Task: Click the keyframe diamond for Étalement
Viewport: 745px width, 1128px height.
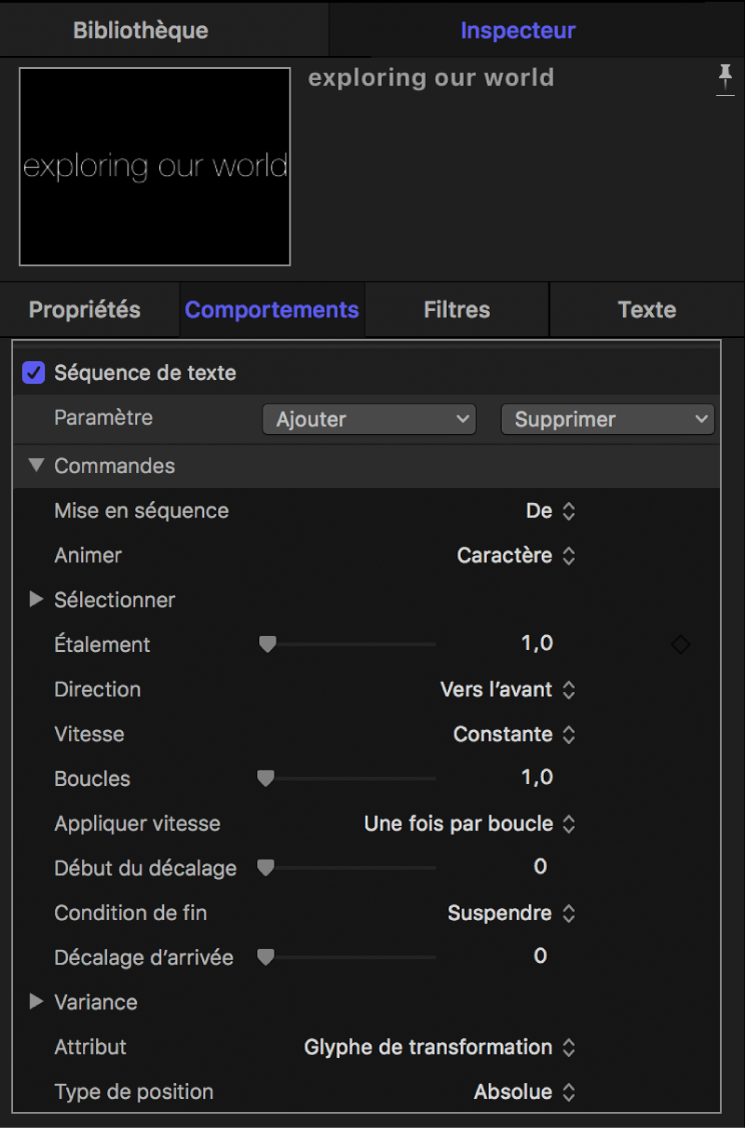Action: pos(680,645)
